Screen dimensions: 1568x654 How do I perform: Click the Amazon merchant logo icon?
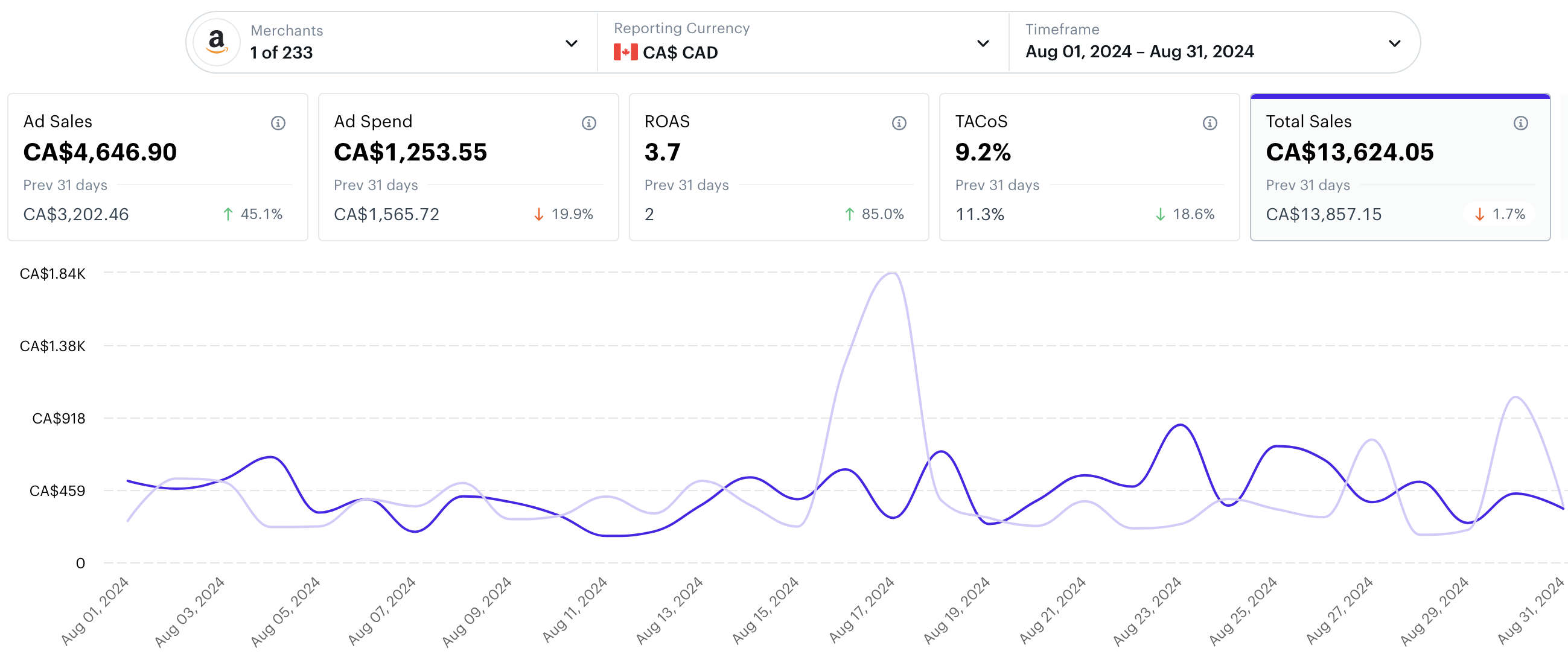pyautogui.click(x=216, y=43)
